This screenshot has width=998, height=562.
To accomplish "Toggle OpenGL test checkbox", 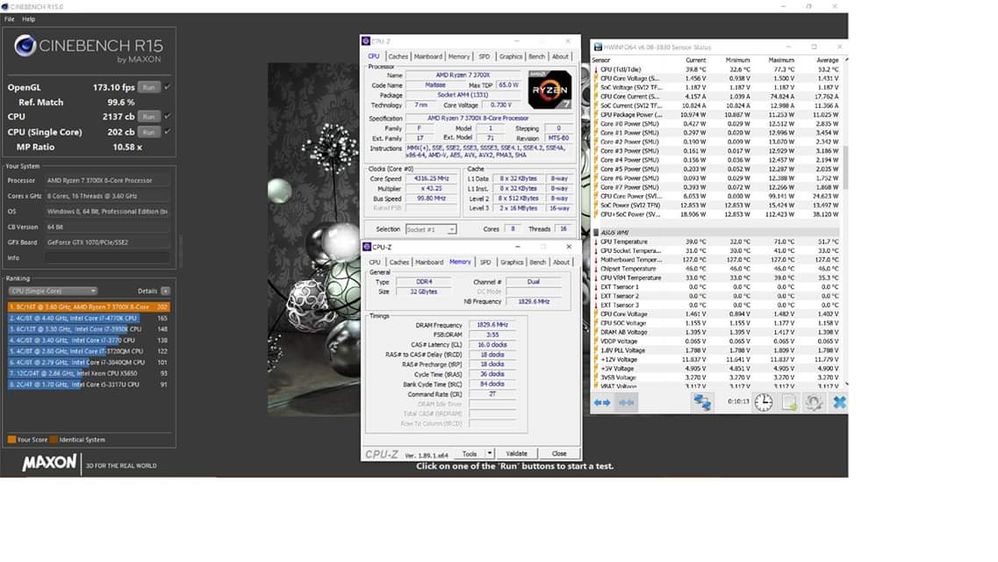I will click(x=167, y=87).
